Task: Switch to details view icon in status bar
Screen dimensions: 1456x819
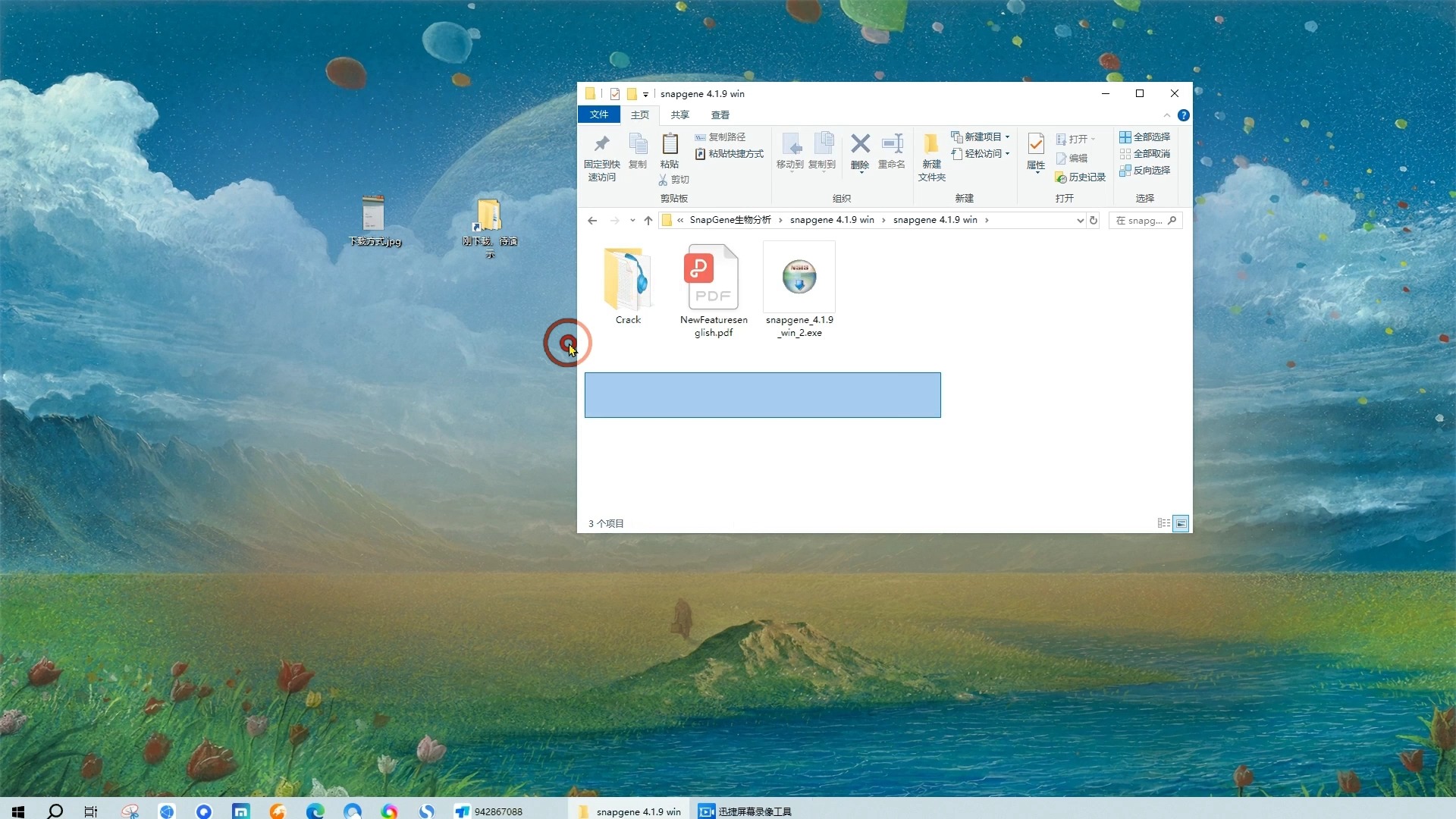Action: click(x=1164, y=523)
